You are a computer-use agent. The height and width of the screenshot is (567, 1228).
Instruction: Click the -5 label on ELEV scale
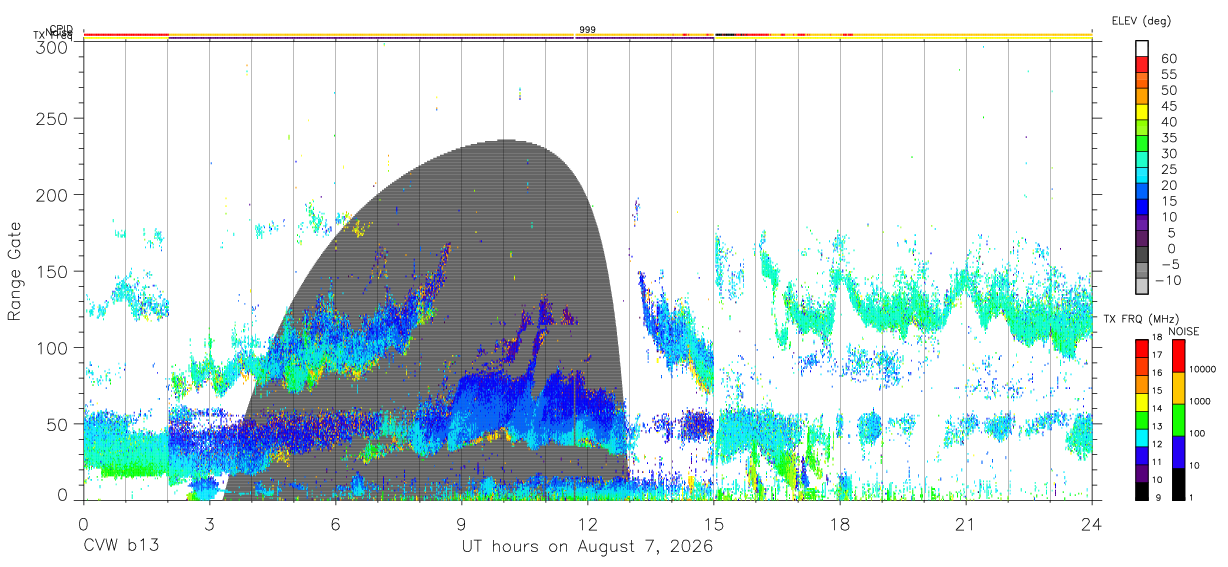(x=1169, y=264)
